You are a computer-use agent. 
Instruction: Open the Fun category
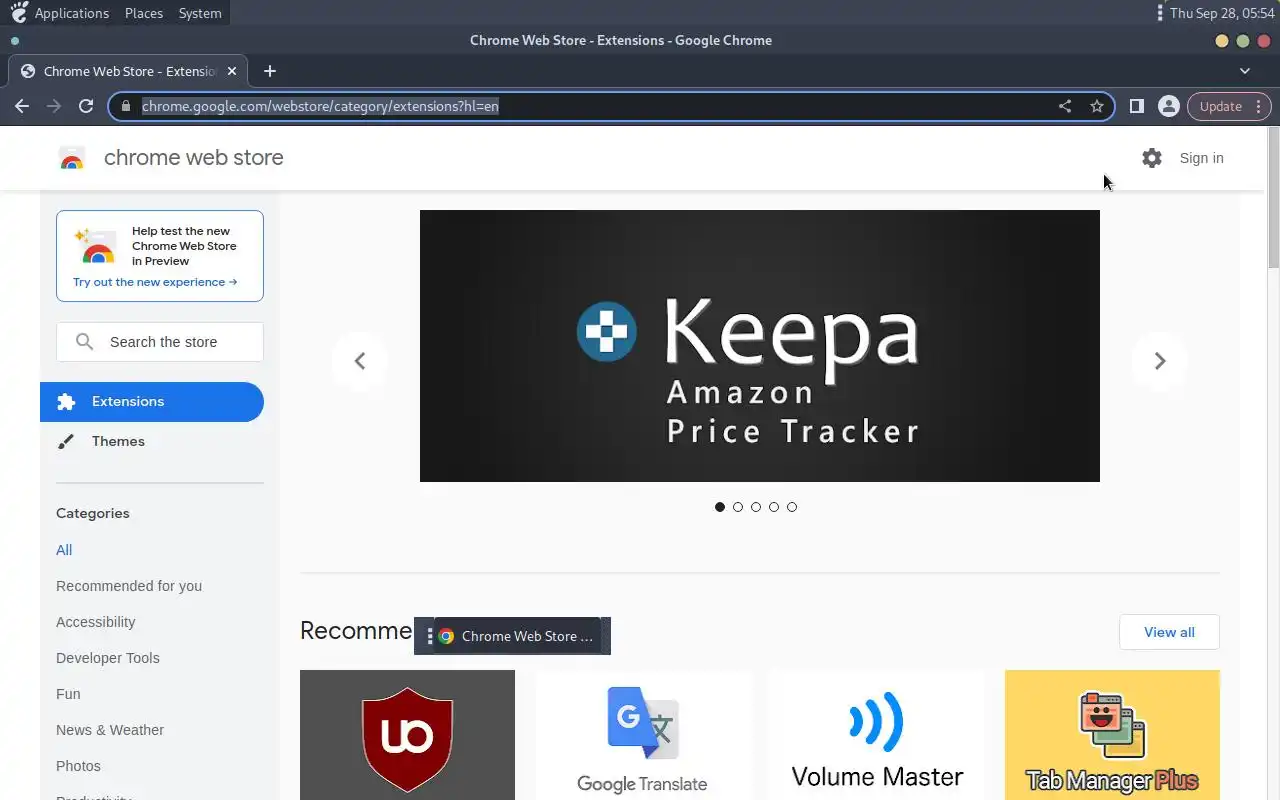pyautogui.click(x=68, y=694)
